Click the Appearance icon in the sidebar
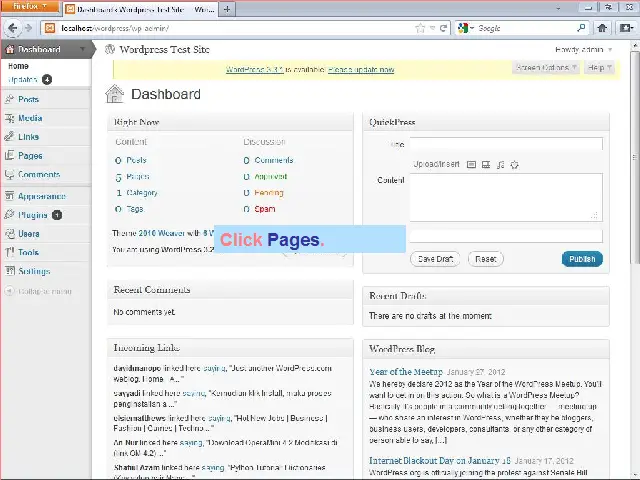The width and height of the screenshot is (640, 480). pos(9,196)
